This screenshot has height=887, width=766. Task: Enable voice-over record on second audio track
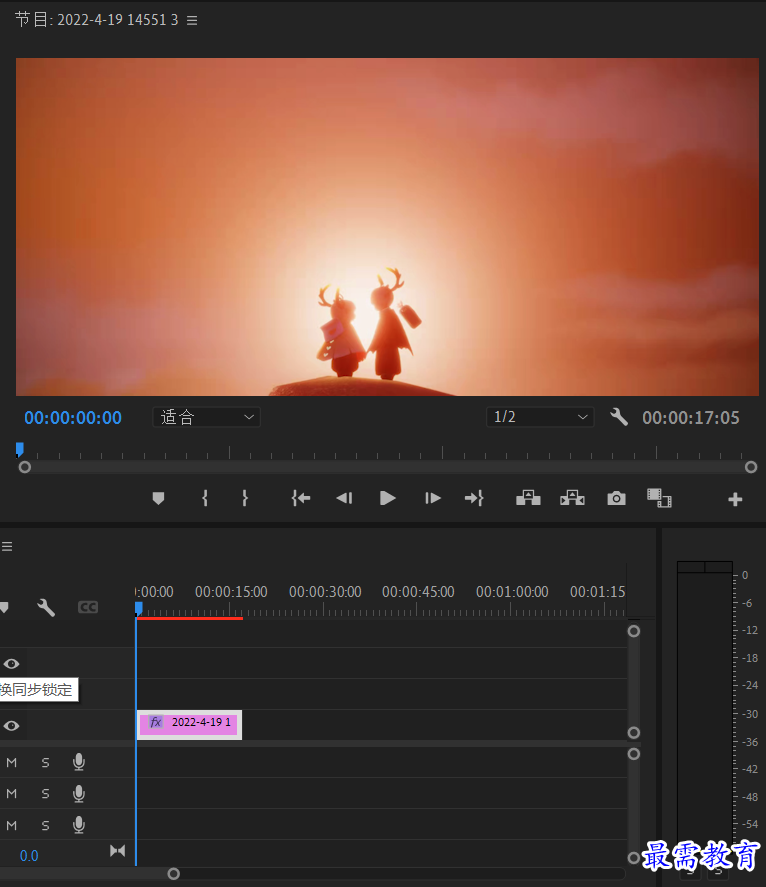pyautogui.click(x=79, y=794)
